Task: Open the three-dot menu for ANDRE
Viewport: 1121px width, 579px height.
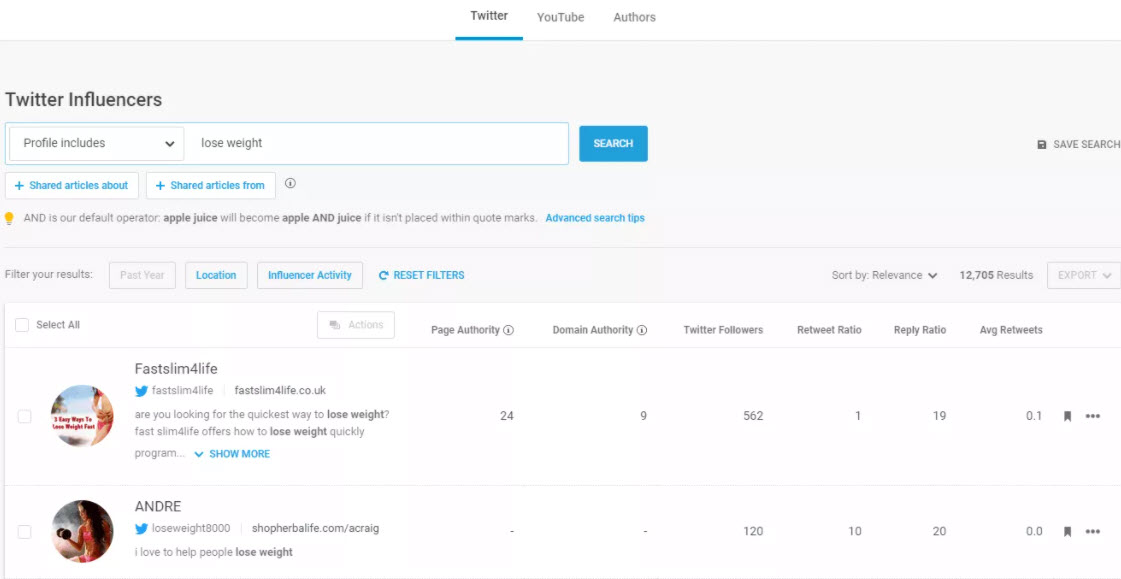Action: tap(1093, 532)
